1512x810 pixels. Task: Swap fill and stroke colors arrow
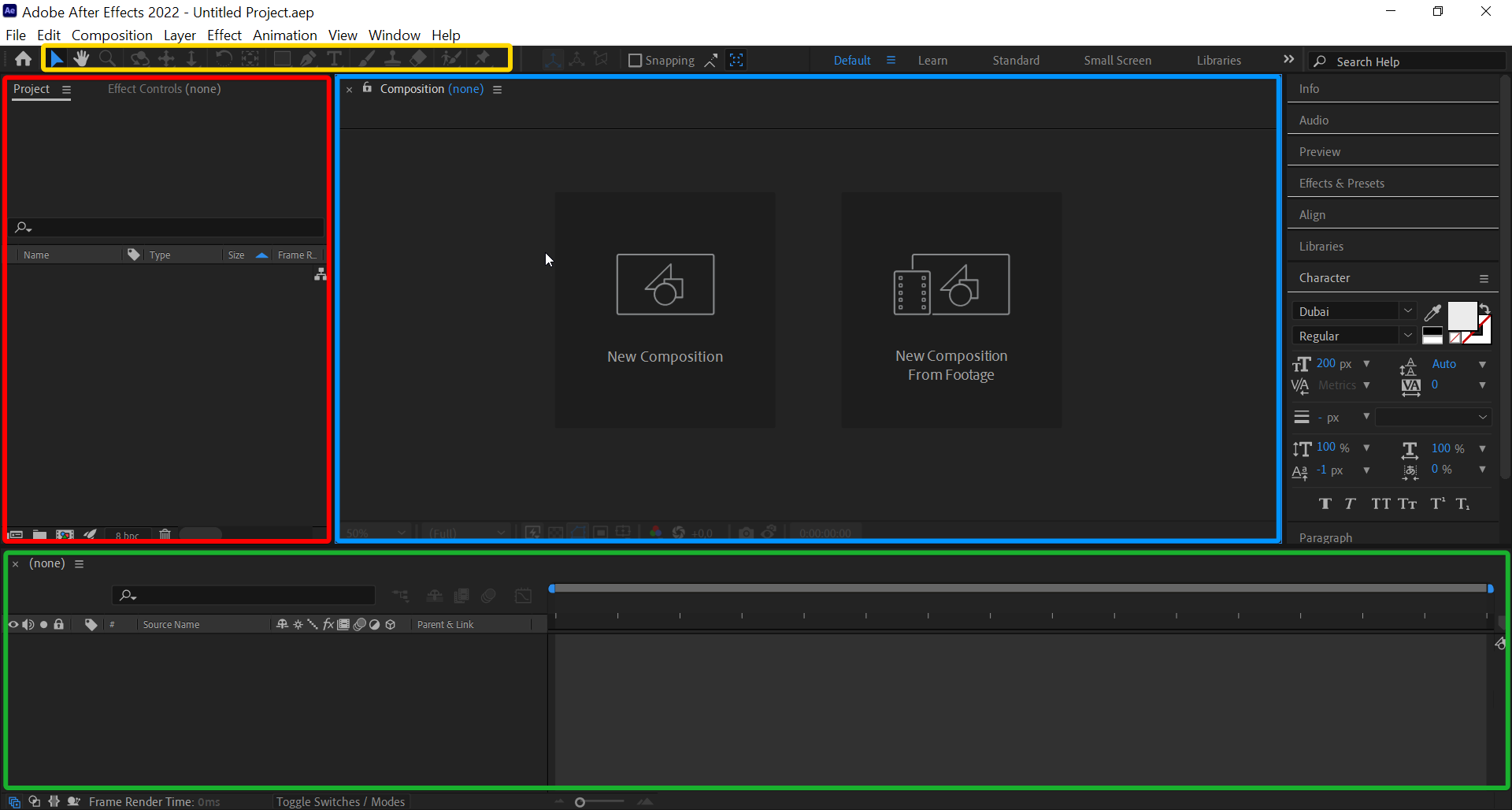click(1484, 308)
